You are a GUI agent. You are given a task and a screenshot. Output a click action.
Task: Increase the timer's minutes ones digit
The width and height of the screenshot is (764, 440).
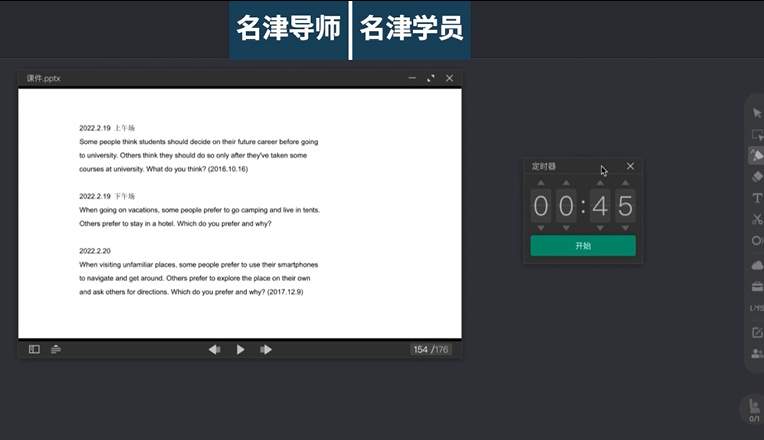point(565,183)
